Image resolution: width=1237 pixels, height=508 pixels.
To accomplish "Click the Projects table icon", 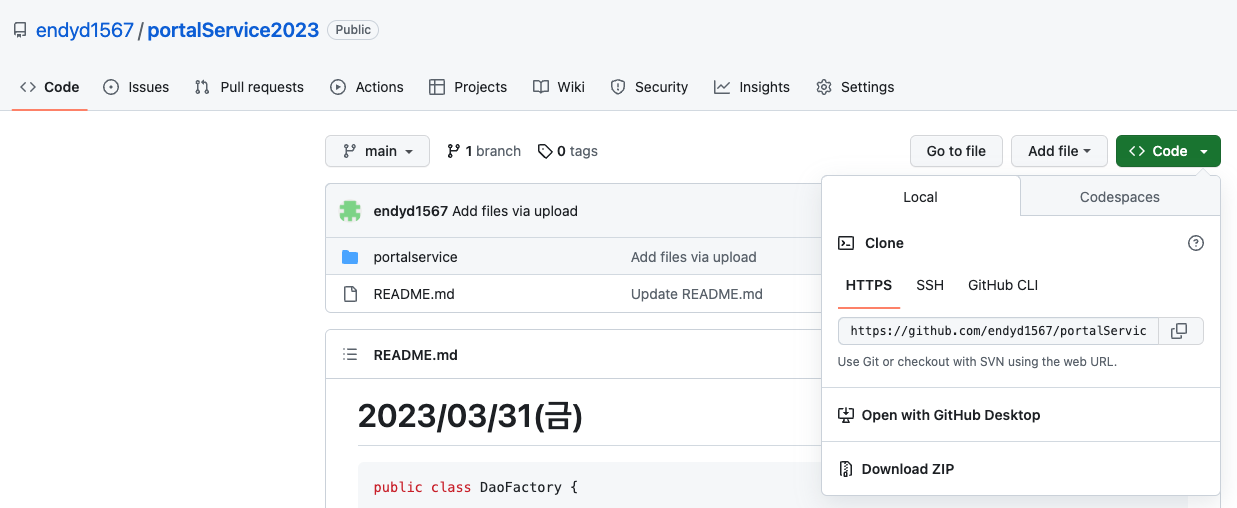I will [437, 87].
